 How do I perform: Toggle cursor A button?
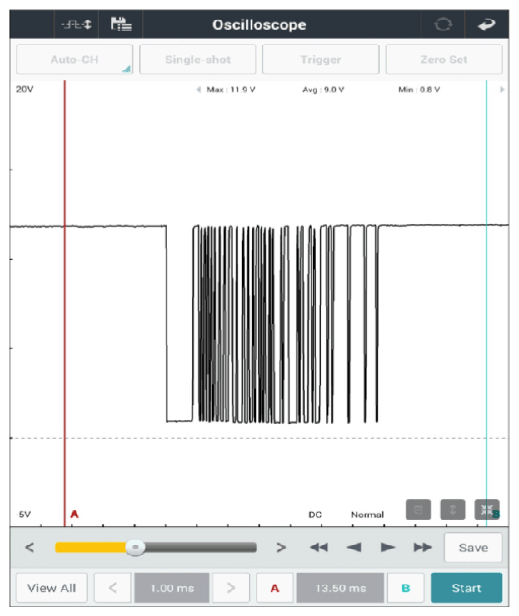(x=275, y=588)
